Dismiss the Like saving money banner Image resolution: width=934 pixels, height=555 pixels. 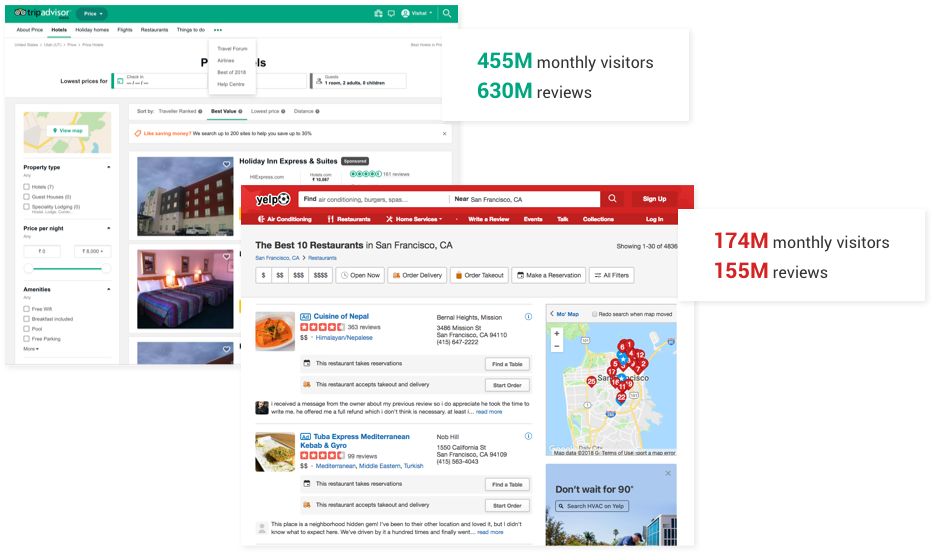444,133
